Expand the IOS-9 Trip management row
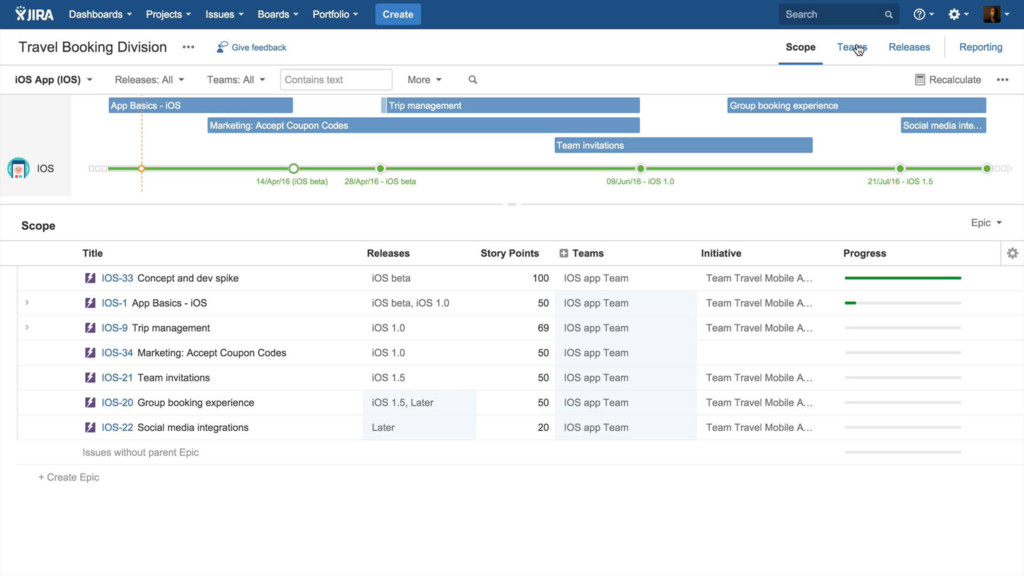1024x576 pixels. coord(27,328)
